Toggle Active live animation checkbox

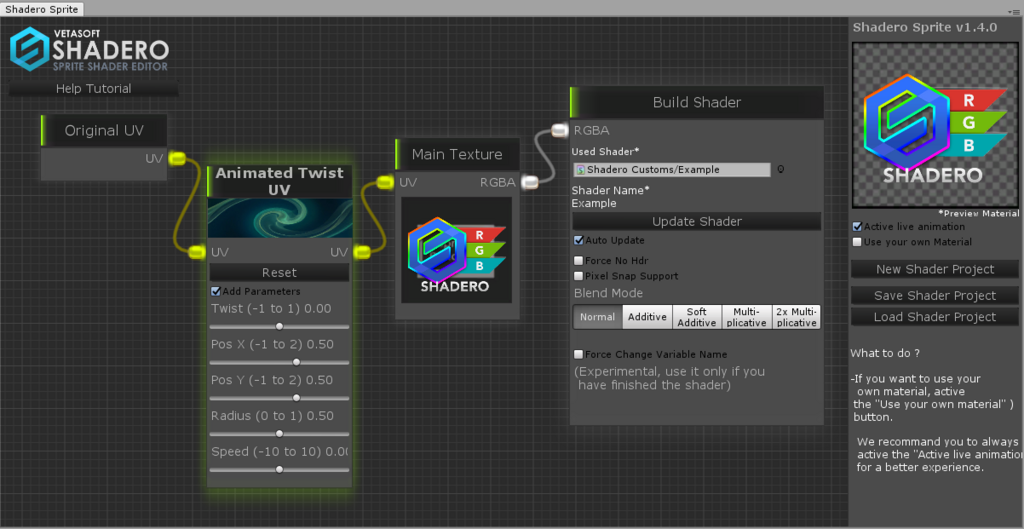pos(857,227)
